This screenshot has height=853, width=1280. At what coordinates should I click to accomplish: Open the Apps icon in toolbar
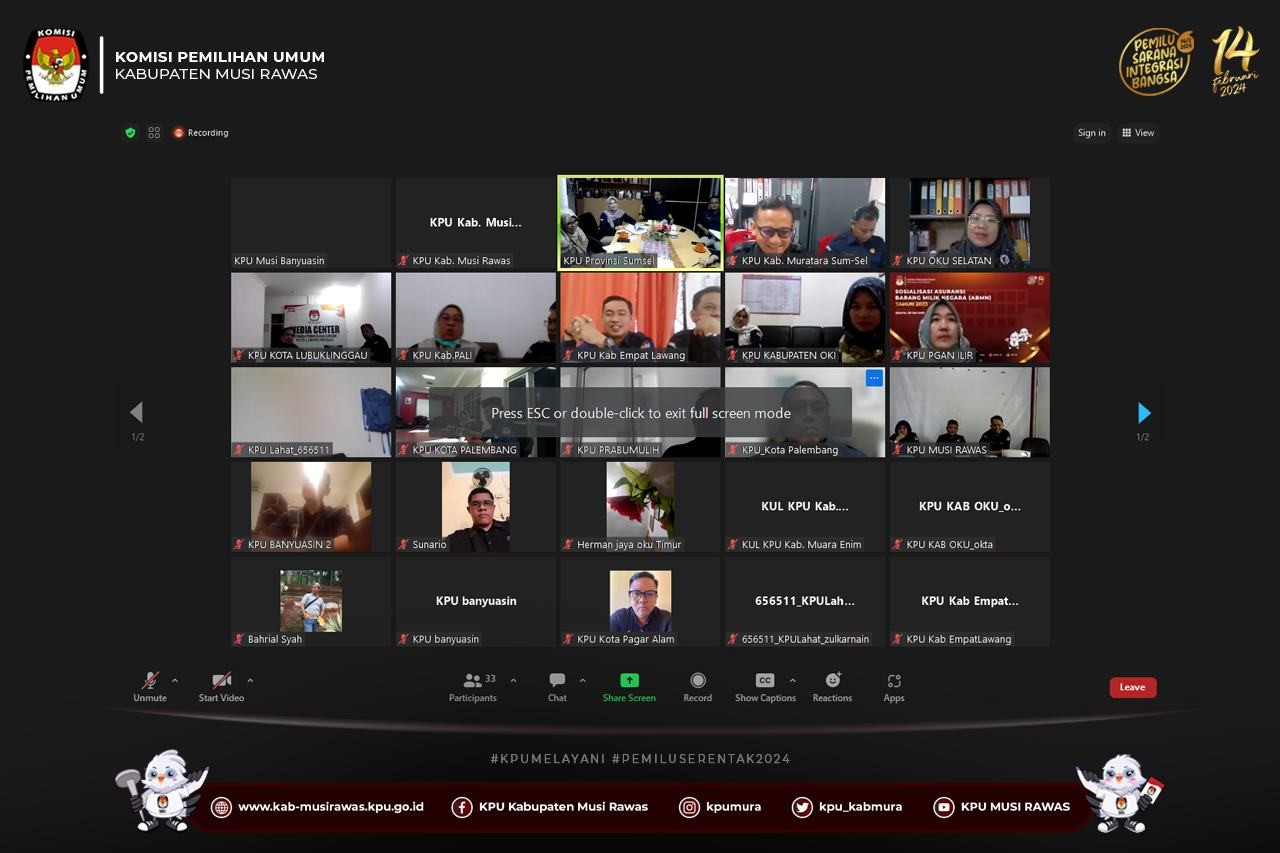(x=894, y=681)
